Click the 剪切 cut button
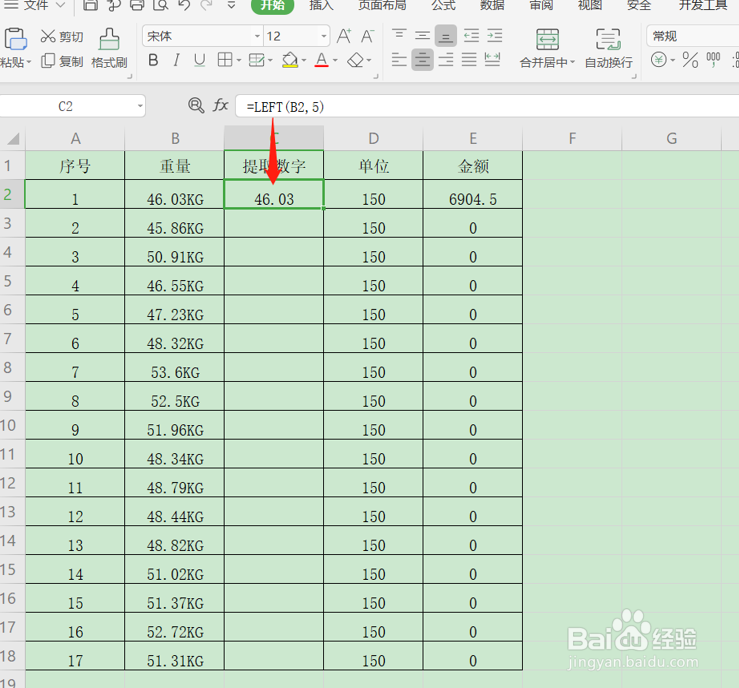739x688 pixels. 62,36
